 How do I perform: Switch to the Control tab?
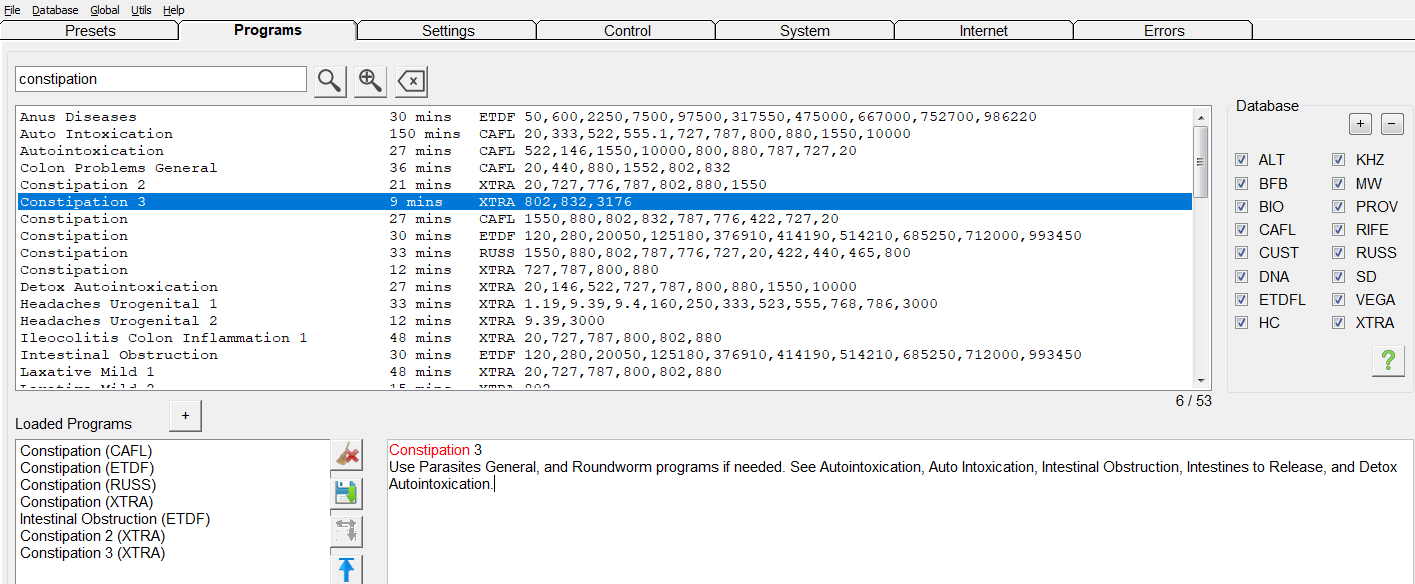(x=627, y=31)
